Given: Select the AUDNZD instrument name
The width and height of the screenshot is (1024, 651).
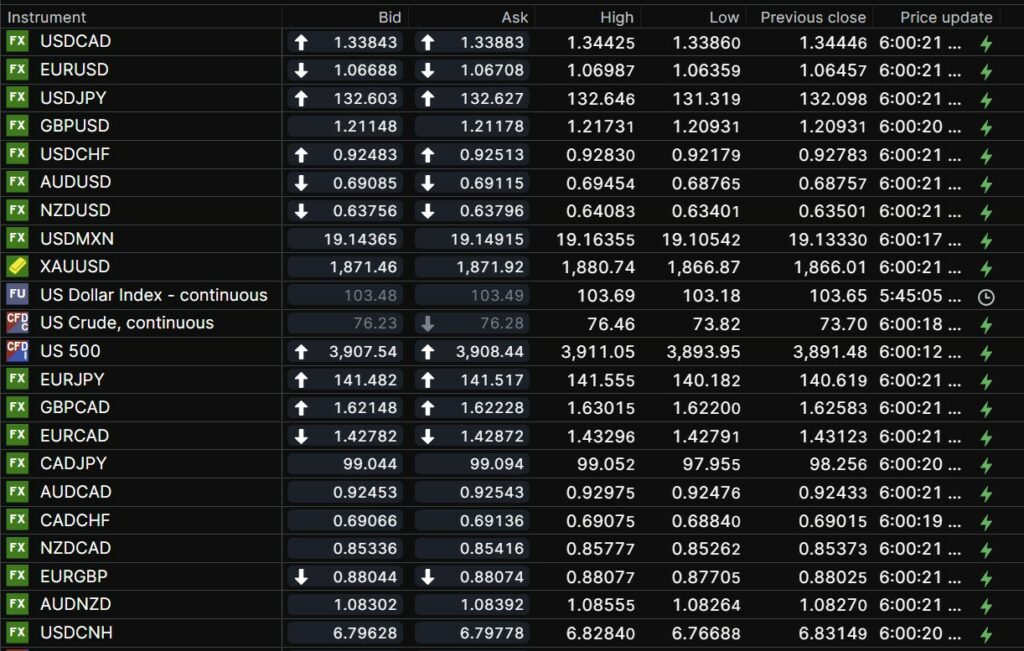Looking at the screenshot, I should [76, 604].
